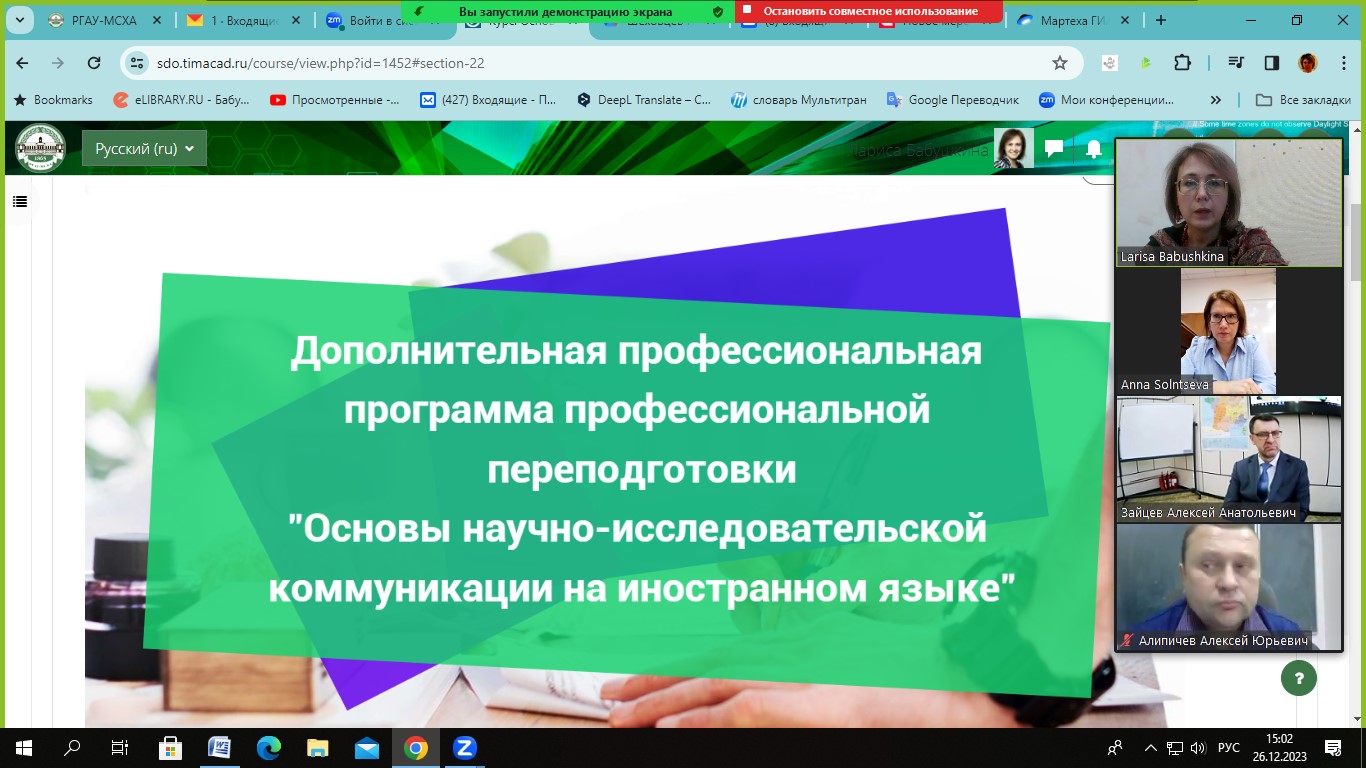
Task: Open Moodle messages chat bubble icon
Action: (1053, 149)
